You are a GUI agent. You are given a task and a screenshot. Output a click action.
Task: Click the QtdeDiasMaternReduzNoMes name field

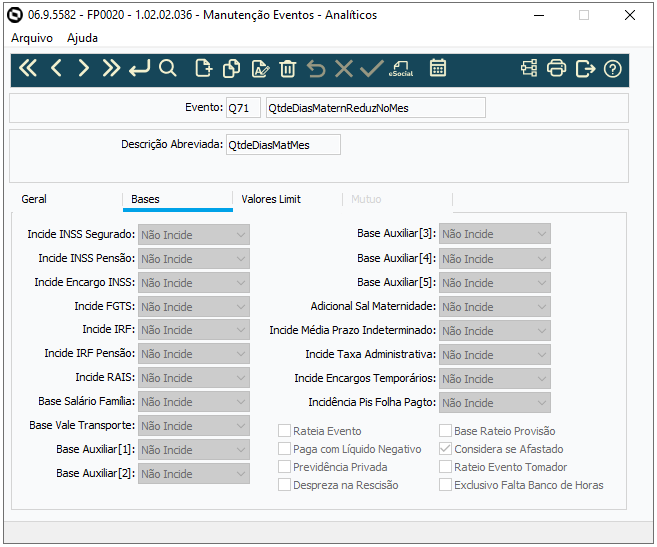376,108
